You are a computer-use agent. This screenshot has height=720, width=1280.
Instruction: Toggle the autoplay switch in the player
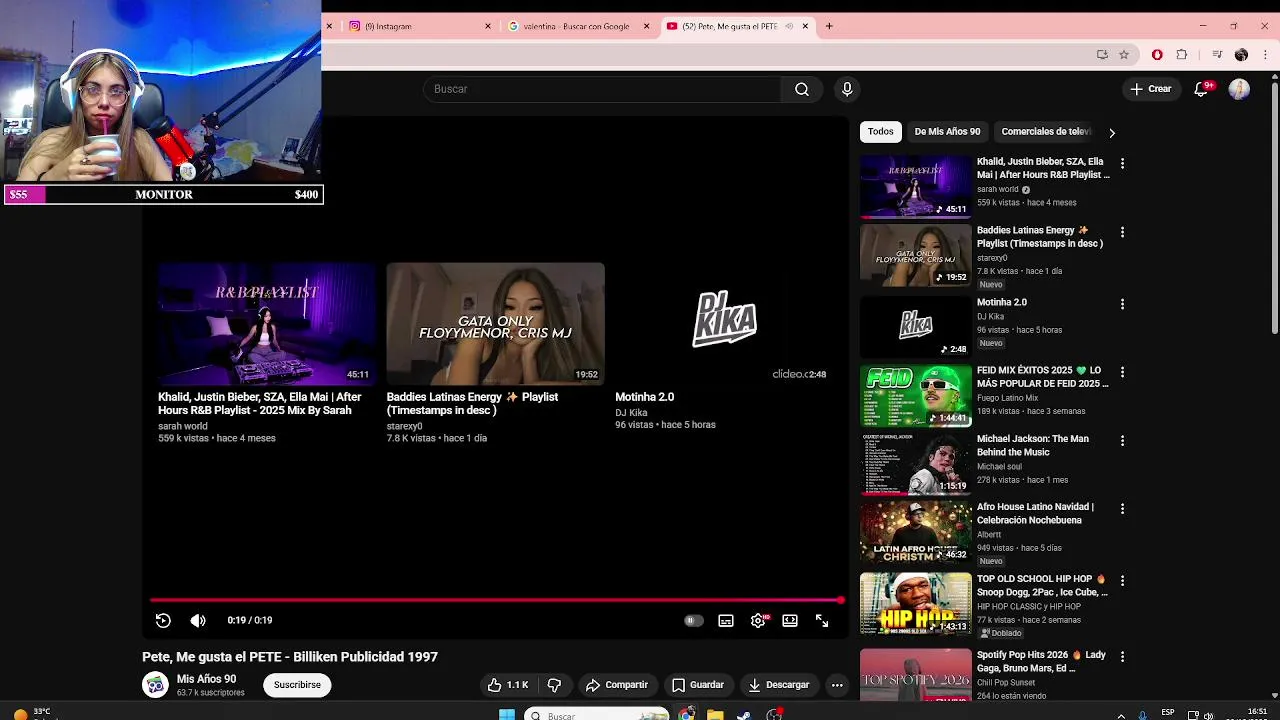click(693, 620)
